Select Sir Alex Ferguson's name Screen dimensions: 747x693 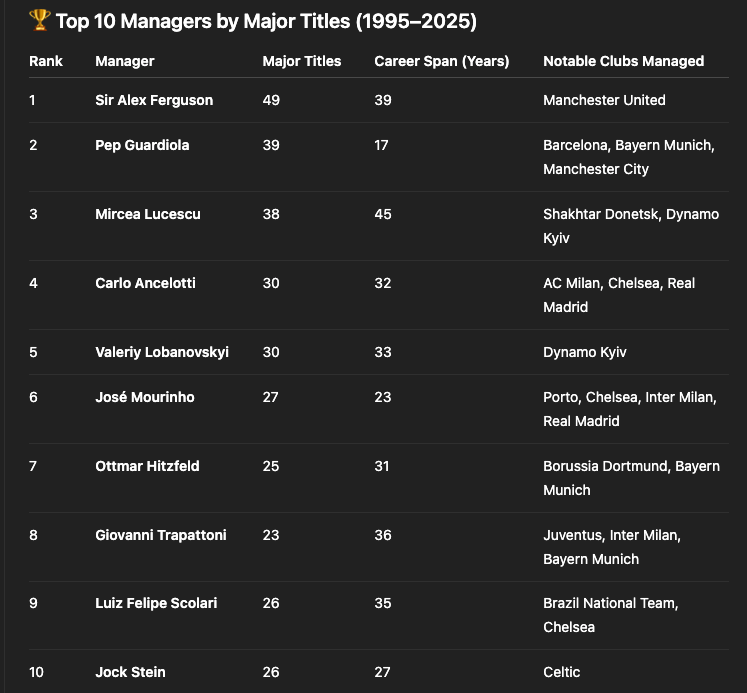pyautogui.click(x=154, y=100)
